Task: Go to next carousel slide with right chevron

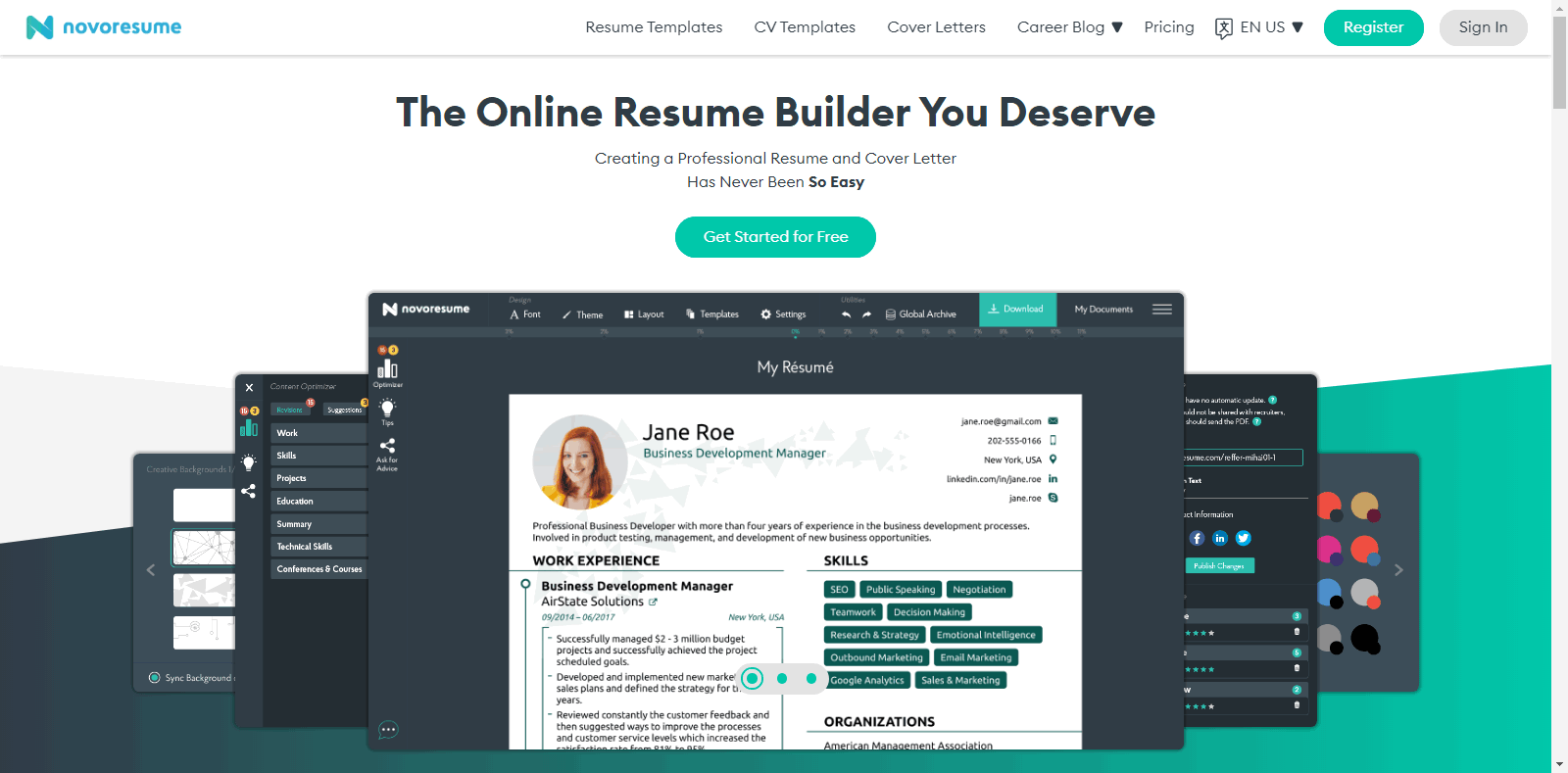Action: 1398,570
